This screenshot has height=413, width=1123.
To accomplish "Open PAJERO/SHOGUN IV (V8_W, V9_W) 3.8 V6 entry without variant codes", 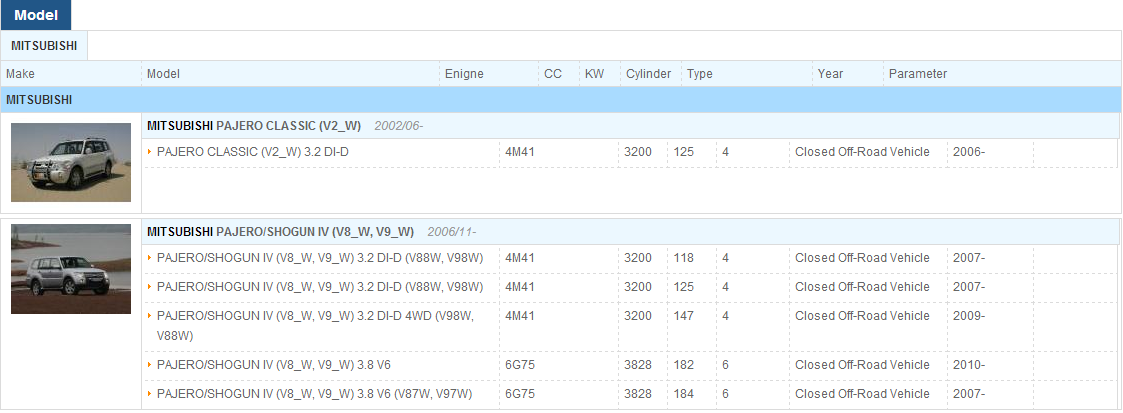I will pos(274,365).
